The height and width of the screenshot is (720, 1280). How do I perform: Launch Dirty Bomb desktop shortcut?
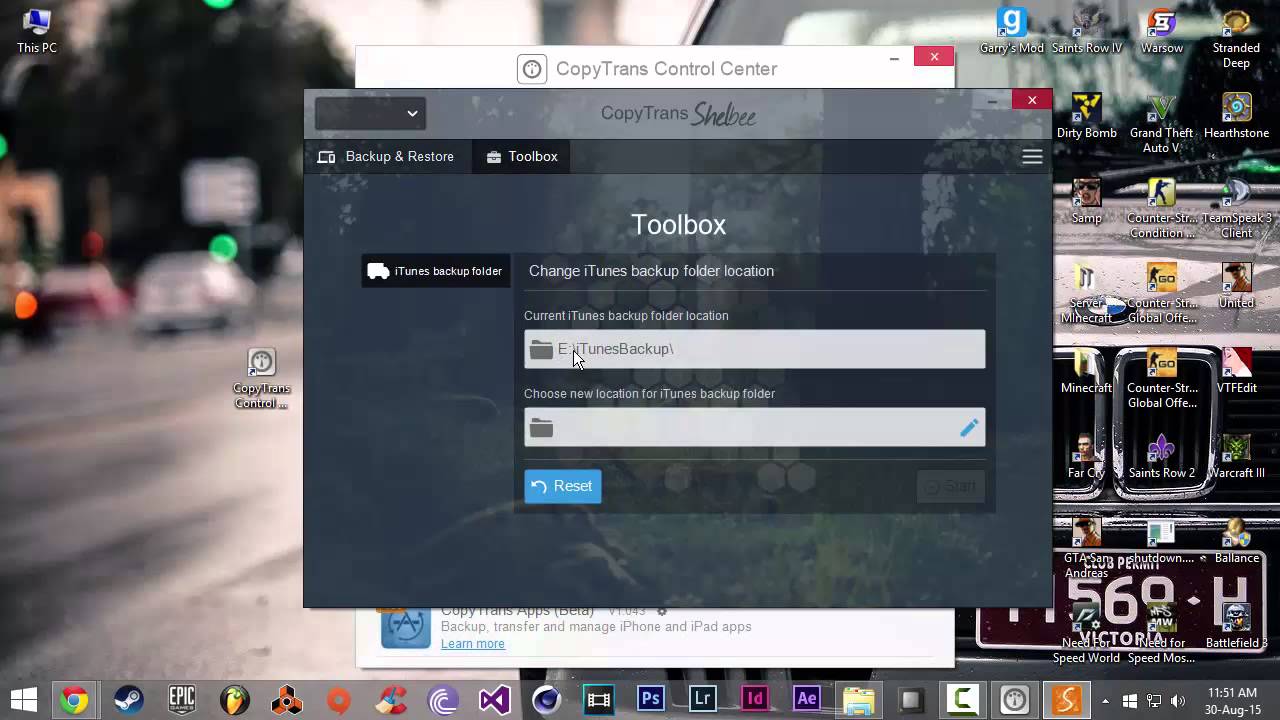pyautogui.click(x=1087, y=116)
